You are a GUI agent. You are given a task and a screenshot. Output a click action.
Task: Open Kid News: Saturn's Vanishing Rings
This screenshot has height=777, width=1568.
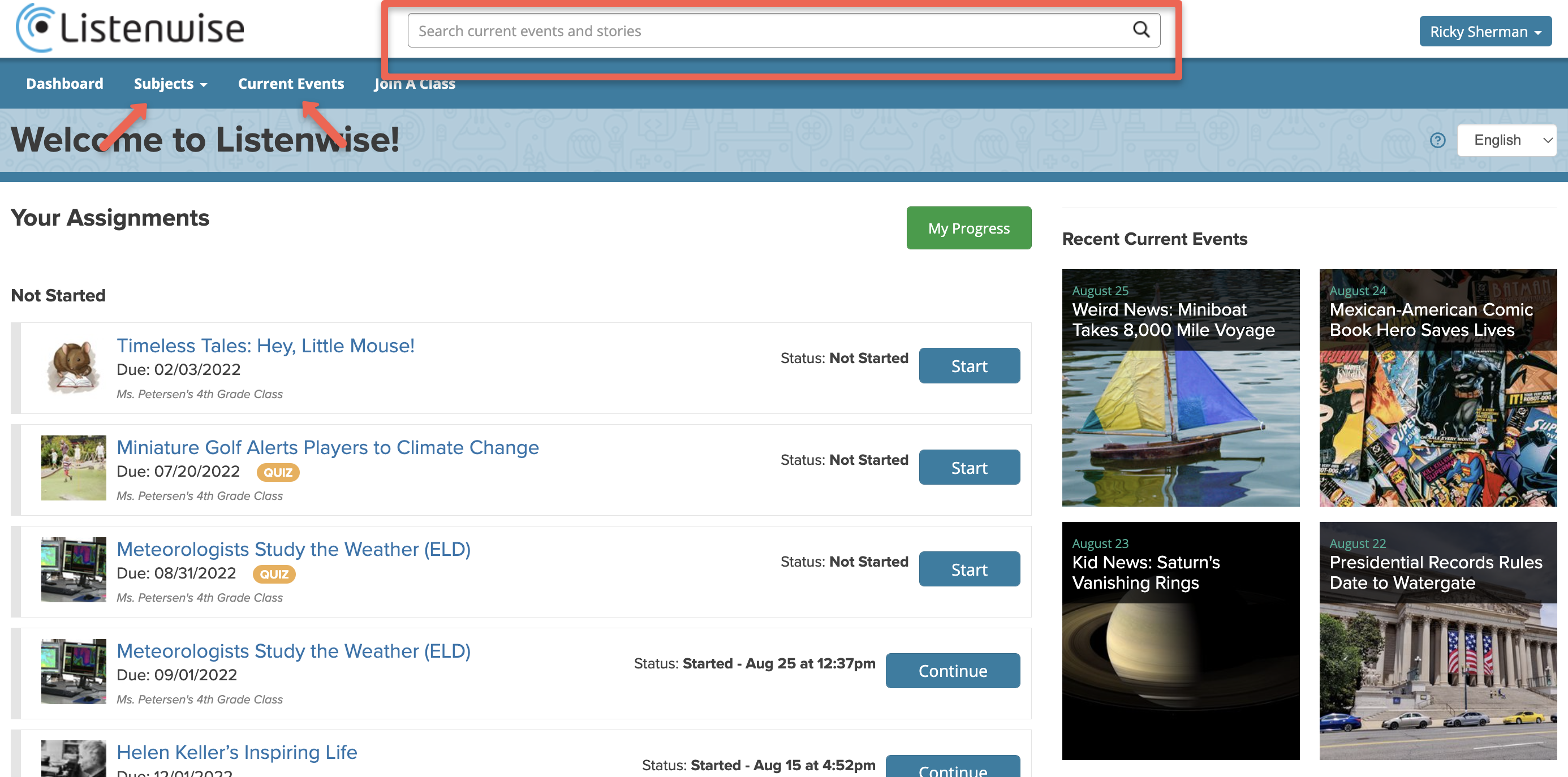tap(1181, 641)
